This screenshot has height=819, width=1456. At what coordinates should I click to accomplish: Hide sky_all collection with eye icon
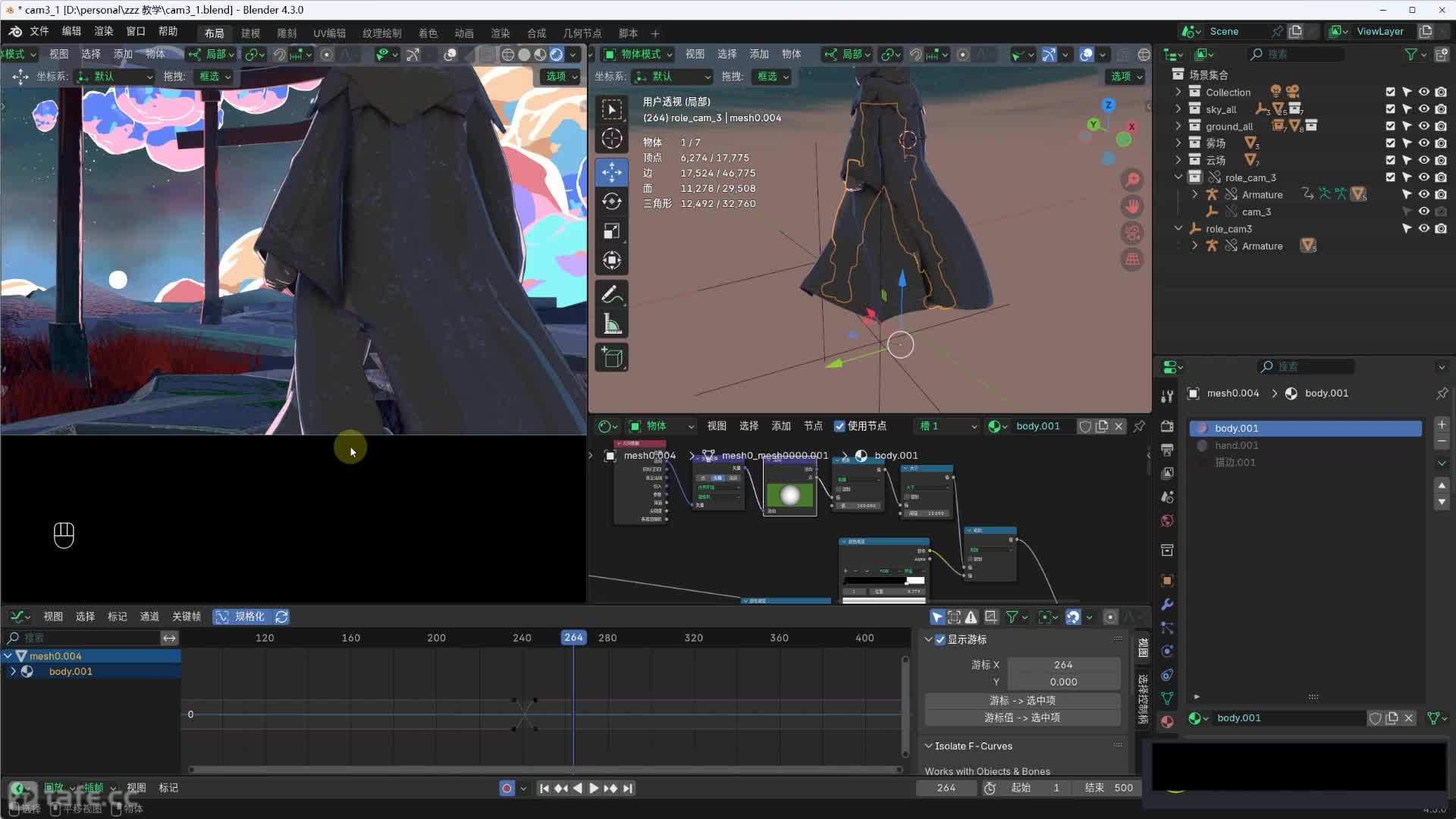pos(1423,109)
